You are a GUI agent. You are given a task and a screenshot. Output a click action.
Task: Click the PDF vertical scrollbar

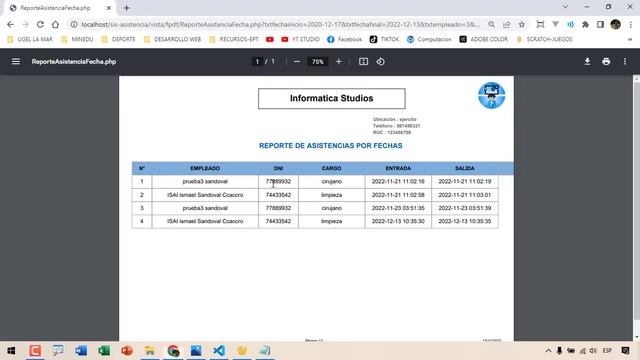[636, 200]
